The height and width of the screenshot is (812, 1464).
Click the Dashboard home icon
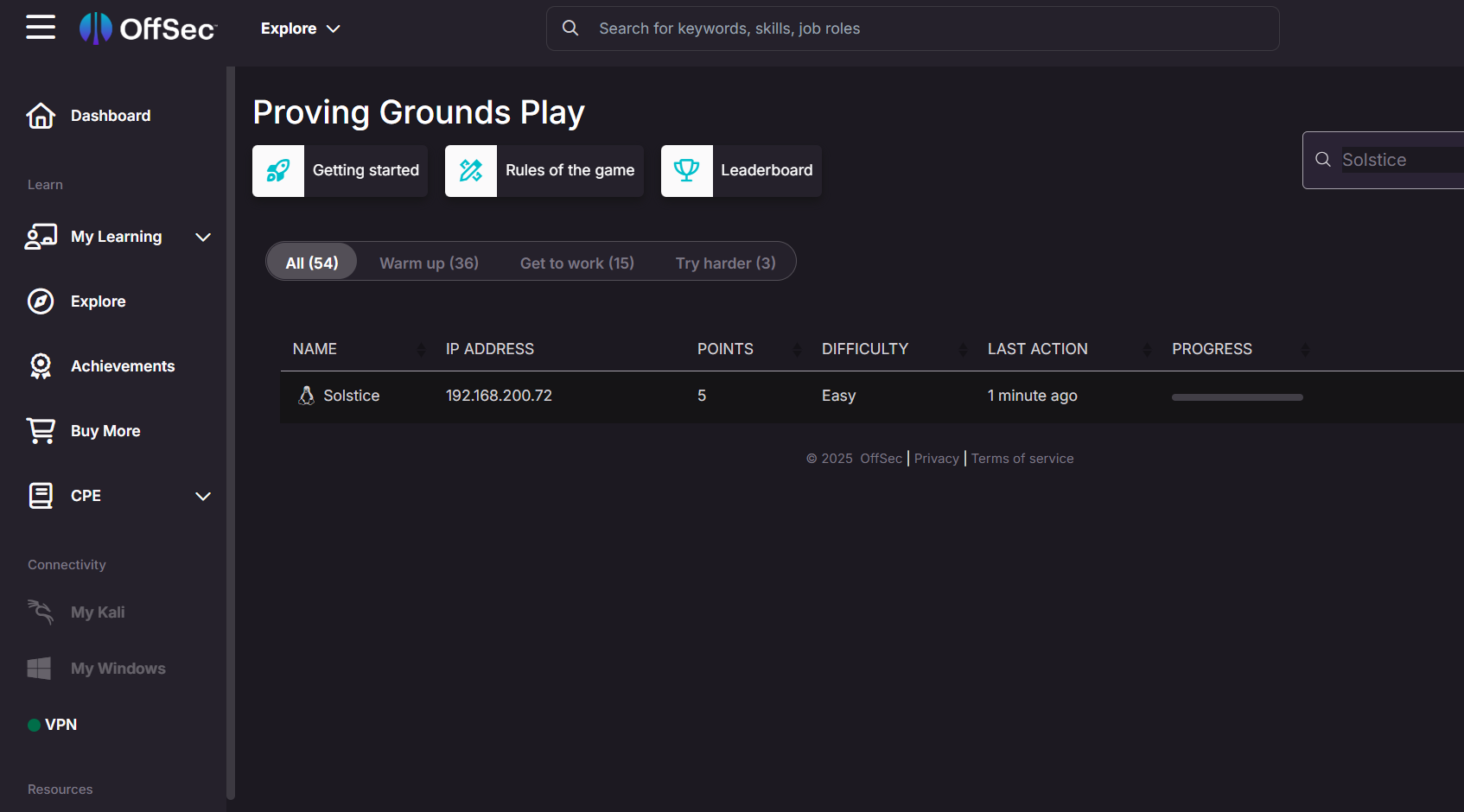pyautogui.click(x=41, y=116)
